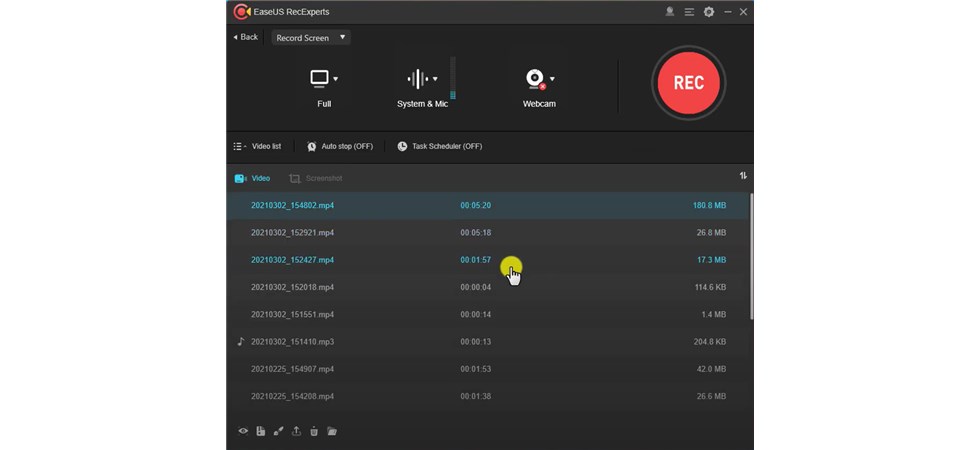Click the 00:01:38 duration value
The image size is (980, 450).
pyautogui.click(x=476, y=396)
